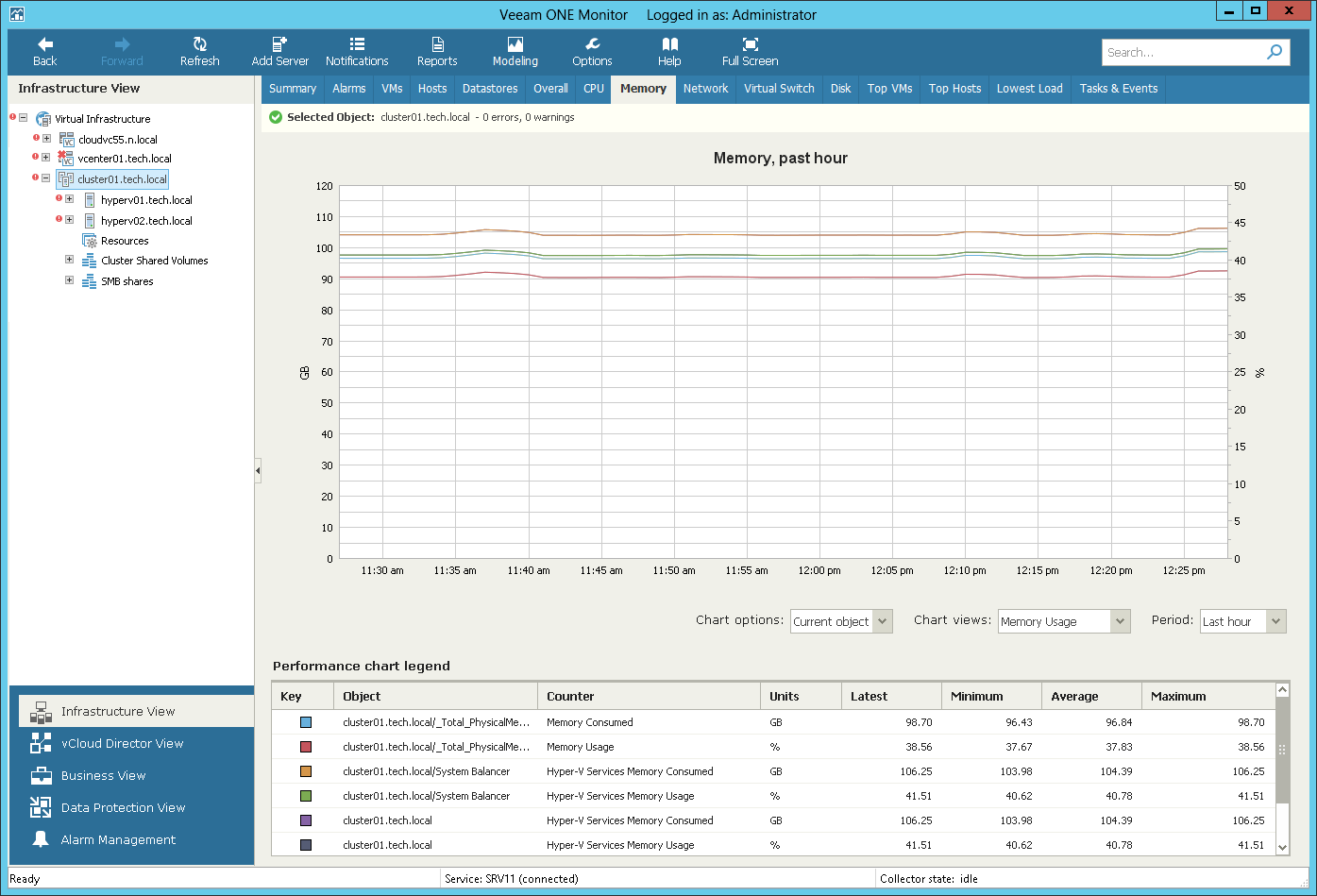Open Options wrench icon
The width and height of the screenshot is (1317, 896).
pyautogui.click(x=592, y=44)
